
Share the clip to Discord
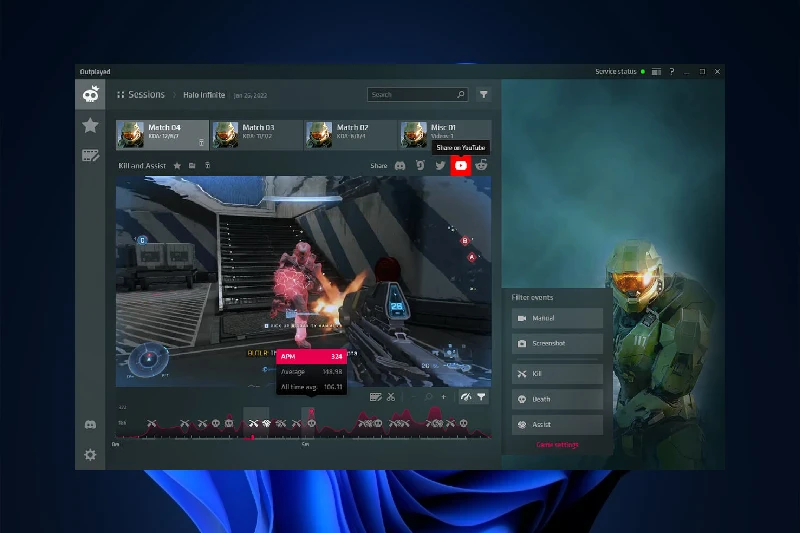click(400, 166)
